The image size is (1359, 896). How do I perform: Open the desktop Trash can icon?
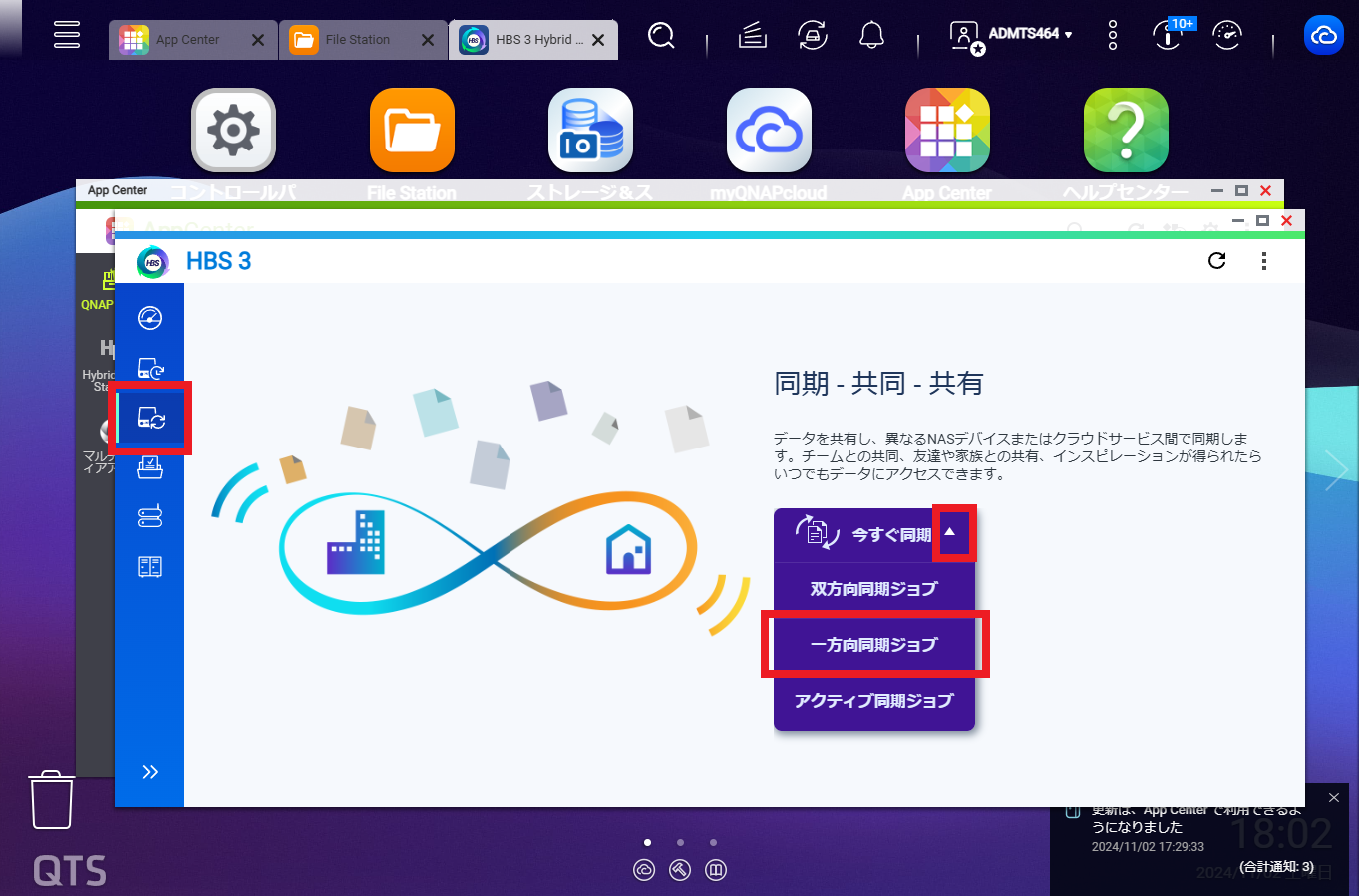click(52, 799)
